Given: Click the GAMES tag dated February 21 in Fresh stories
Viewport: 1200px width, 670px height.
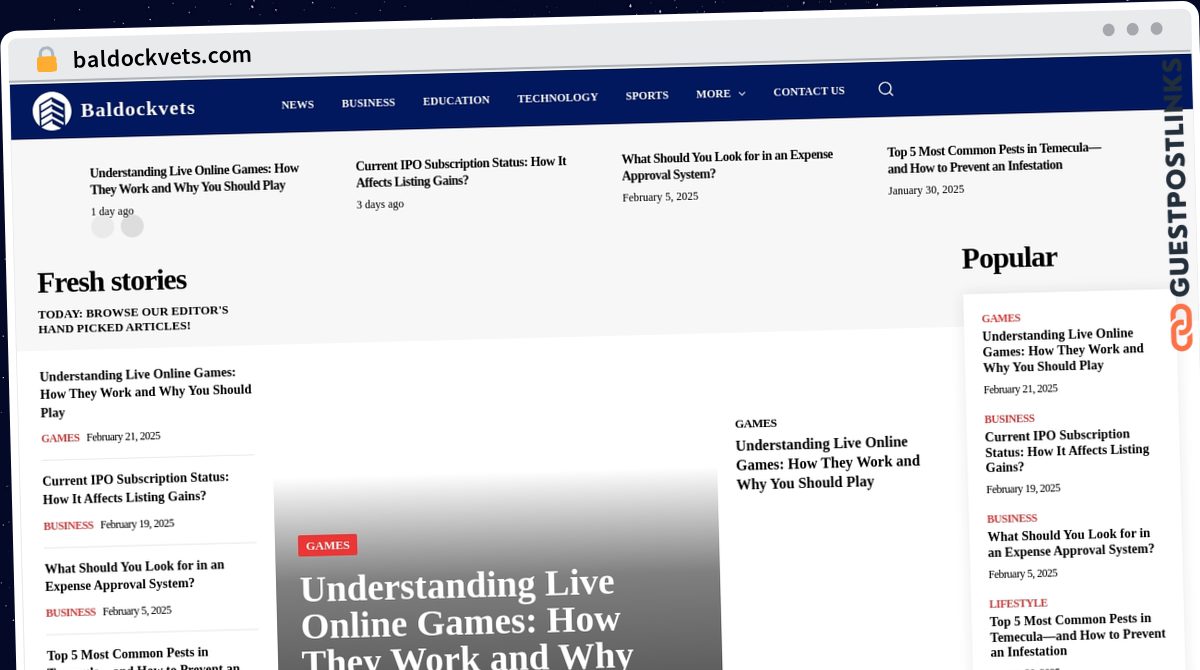Looking at the screenshot, I should coord(60,438).
